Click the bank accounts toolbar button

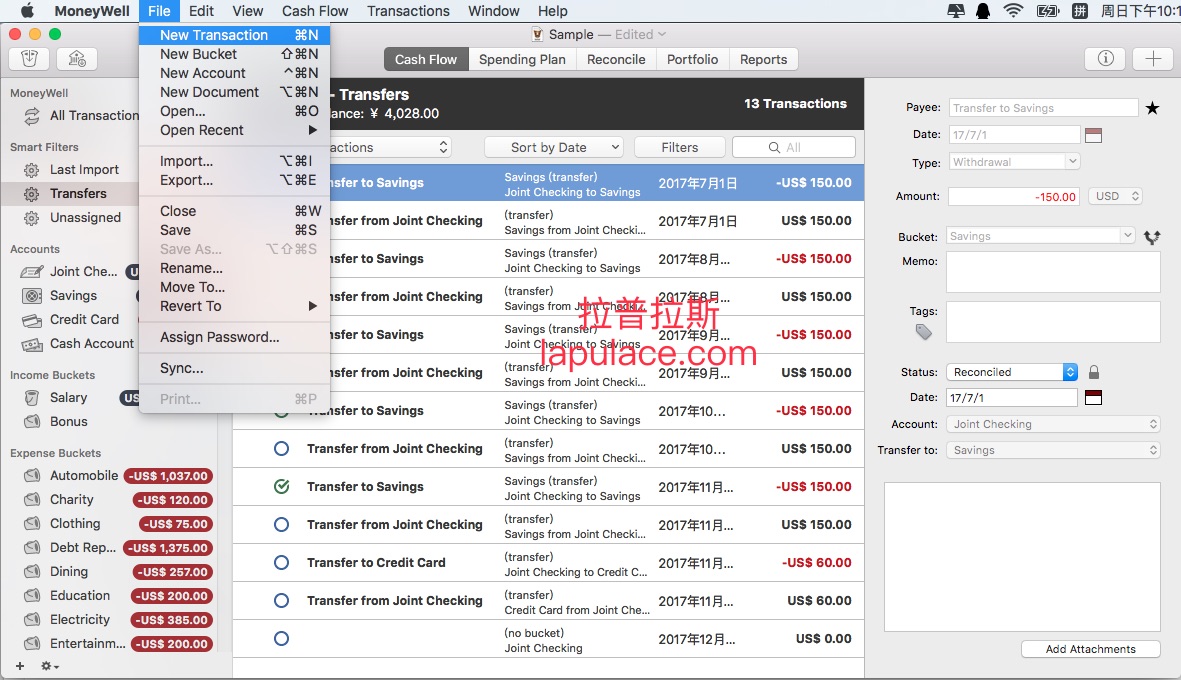pyautogui.click(x=77, y=59)
